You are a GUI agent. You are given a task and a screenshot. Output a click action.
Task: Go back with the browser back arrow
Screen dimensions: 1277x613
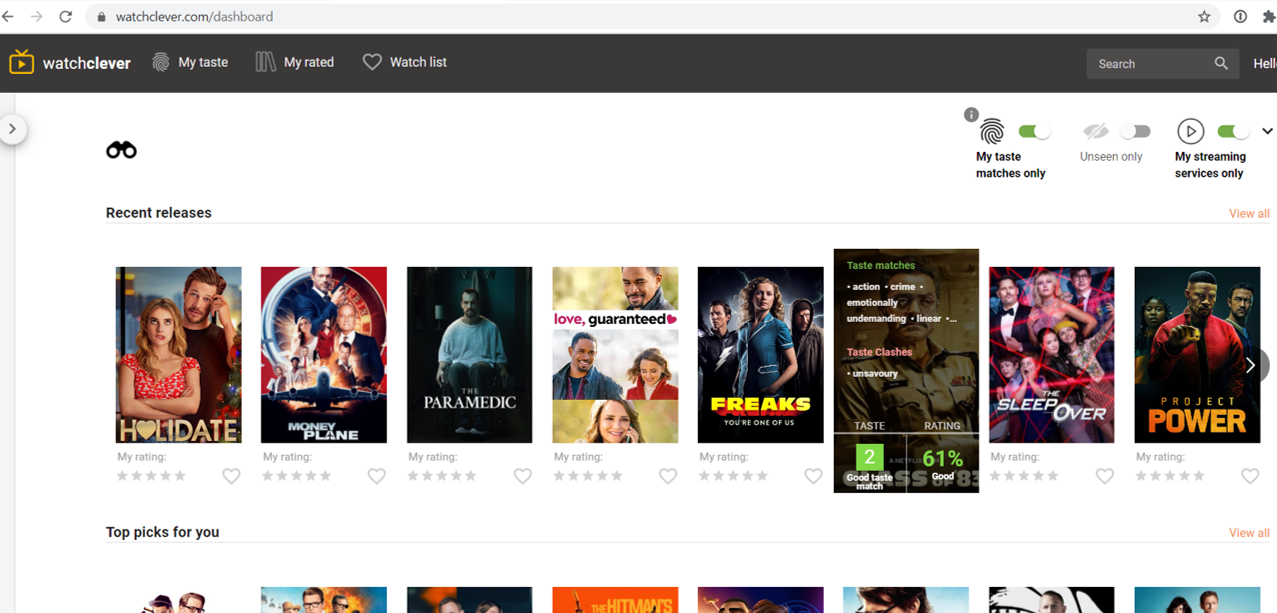point(9,16)
